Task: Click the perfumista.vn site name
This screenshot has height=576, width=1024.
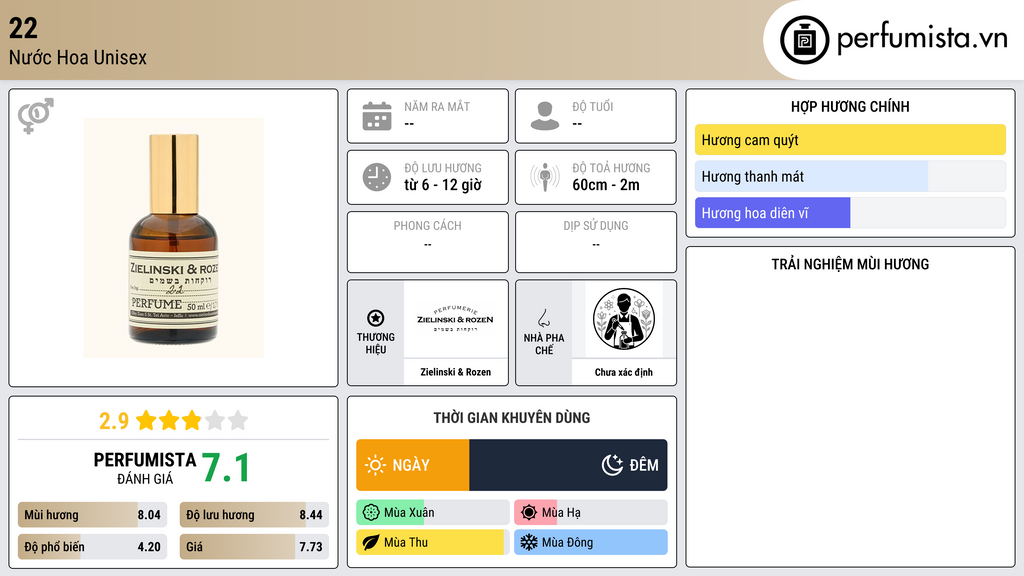Action: pyautogui.click(x=922, y=38)
